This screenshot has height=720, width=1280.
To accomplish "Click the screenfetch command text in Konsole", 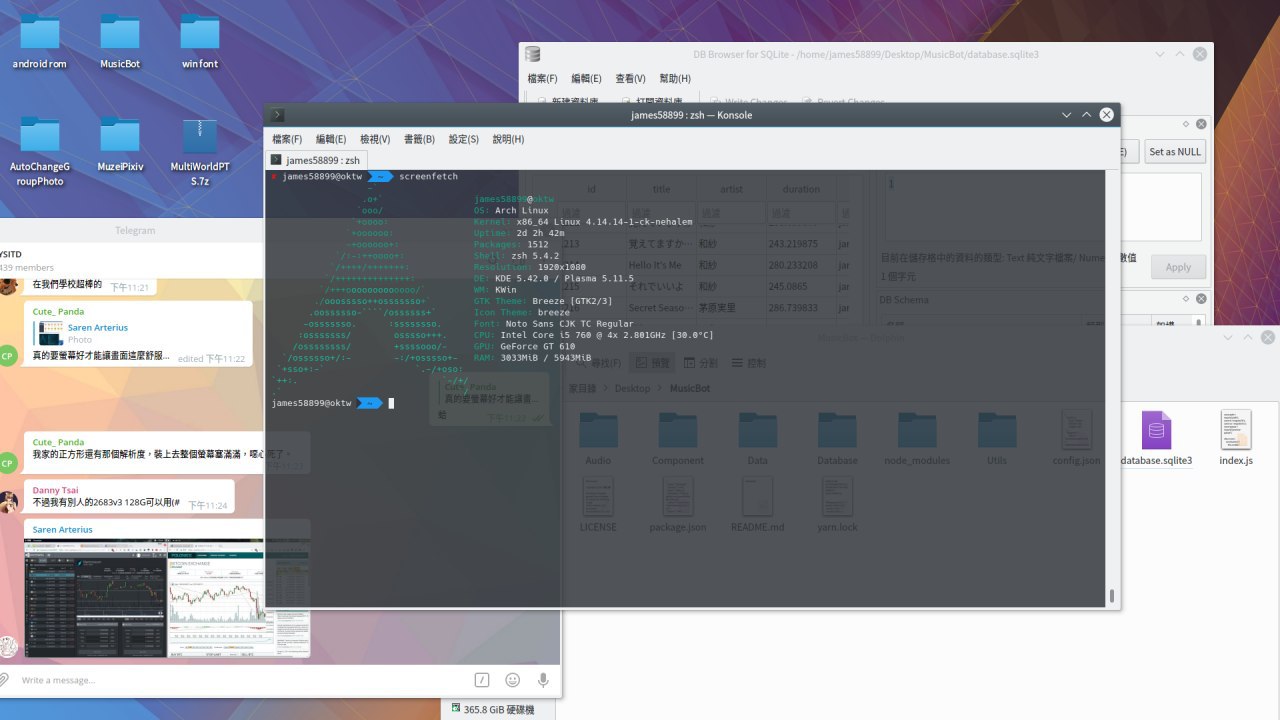I will [428, 176].
